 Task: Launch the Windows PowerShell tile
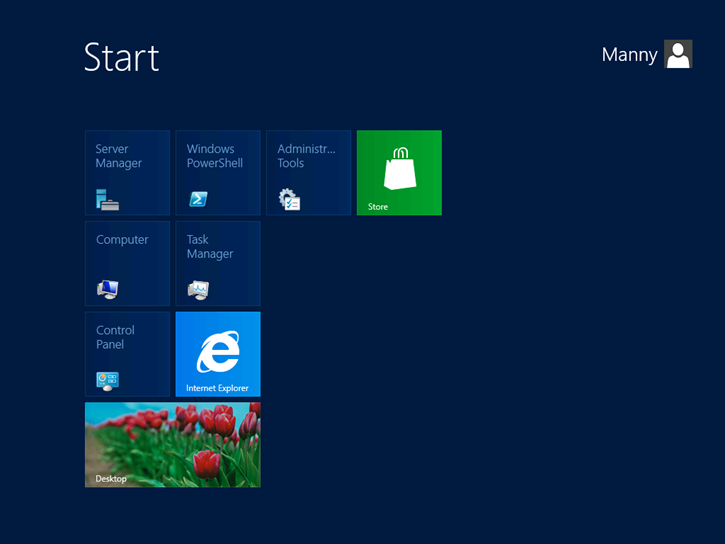coord(218,172)
